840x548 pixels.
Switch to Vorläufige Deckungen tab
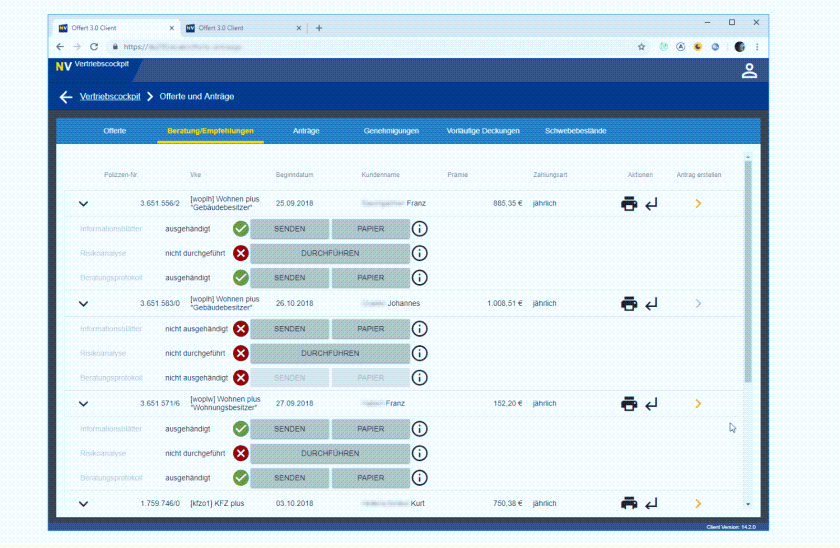[x=483, y=131]
